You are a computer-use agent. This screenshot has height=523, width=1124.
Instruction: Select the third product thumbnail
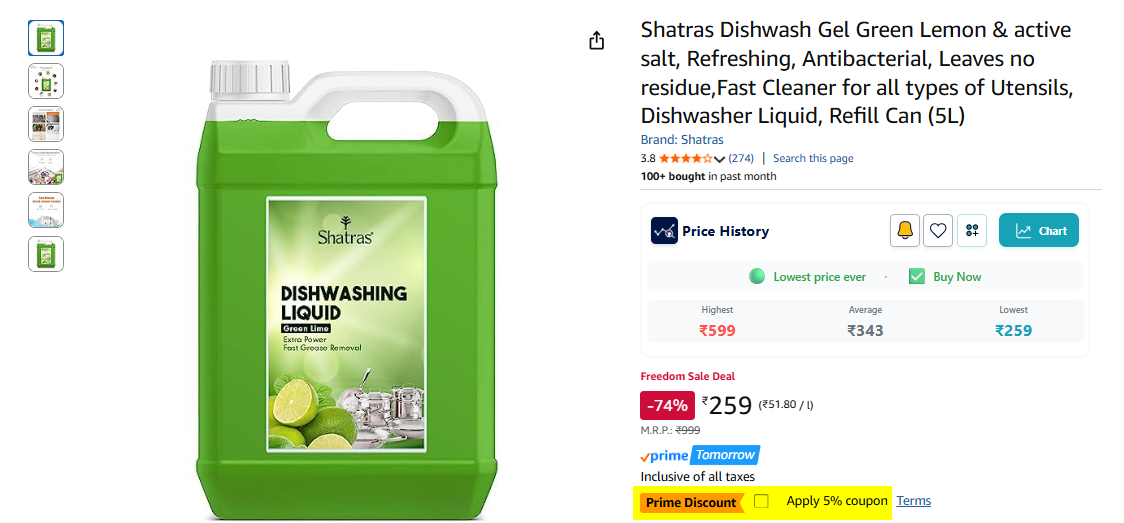coord(46,124)
